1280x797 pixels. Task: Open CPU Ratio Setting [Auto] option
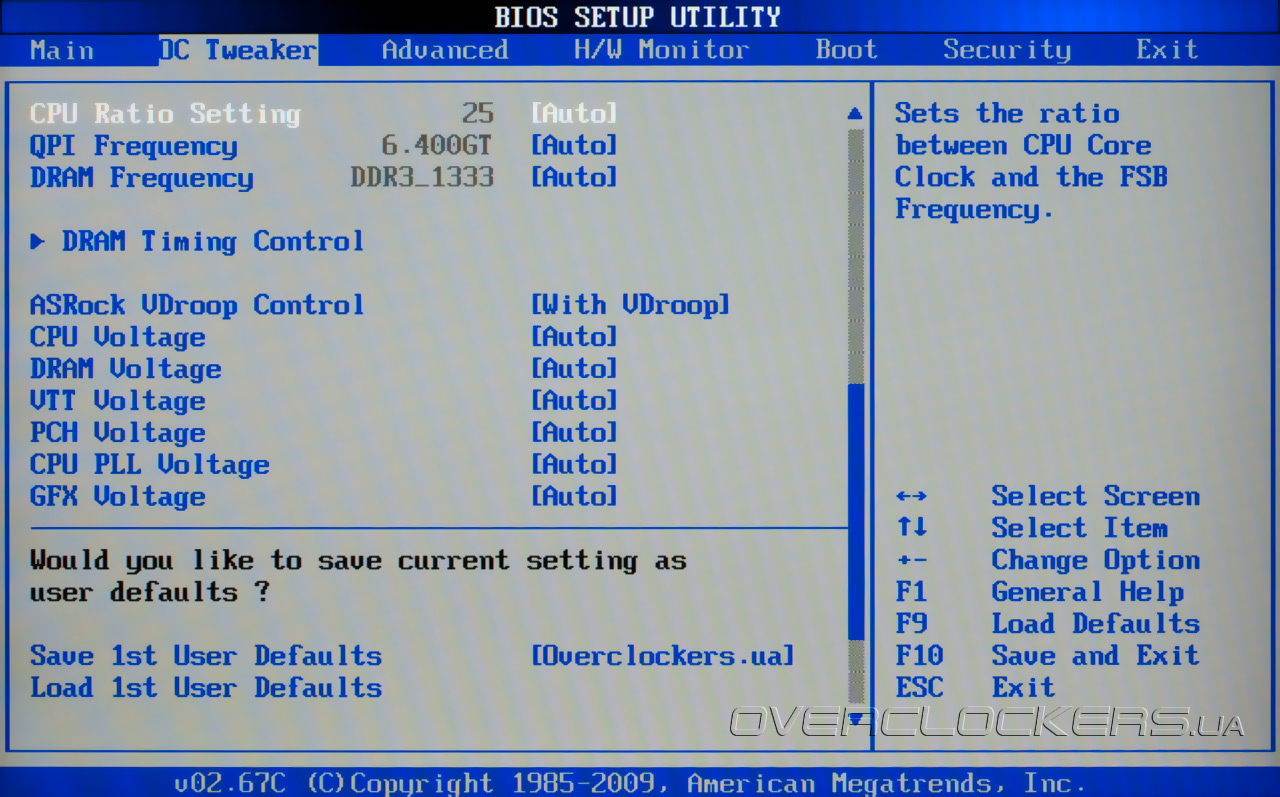pyautogui.click(x=574, y=113)
